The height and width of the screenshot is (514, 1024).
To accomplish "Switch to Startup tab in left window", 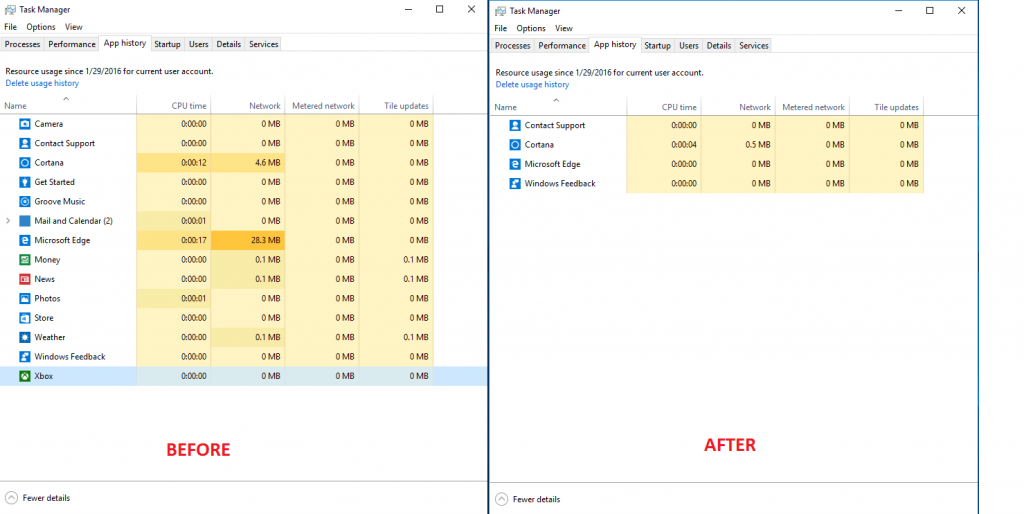I will [x=167, y=44].
